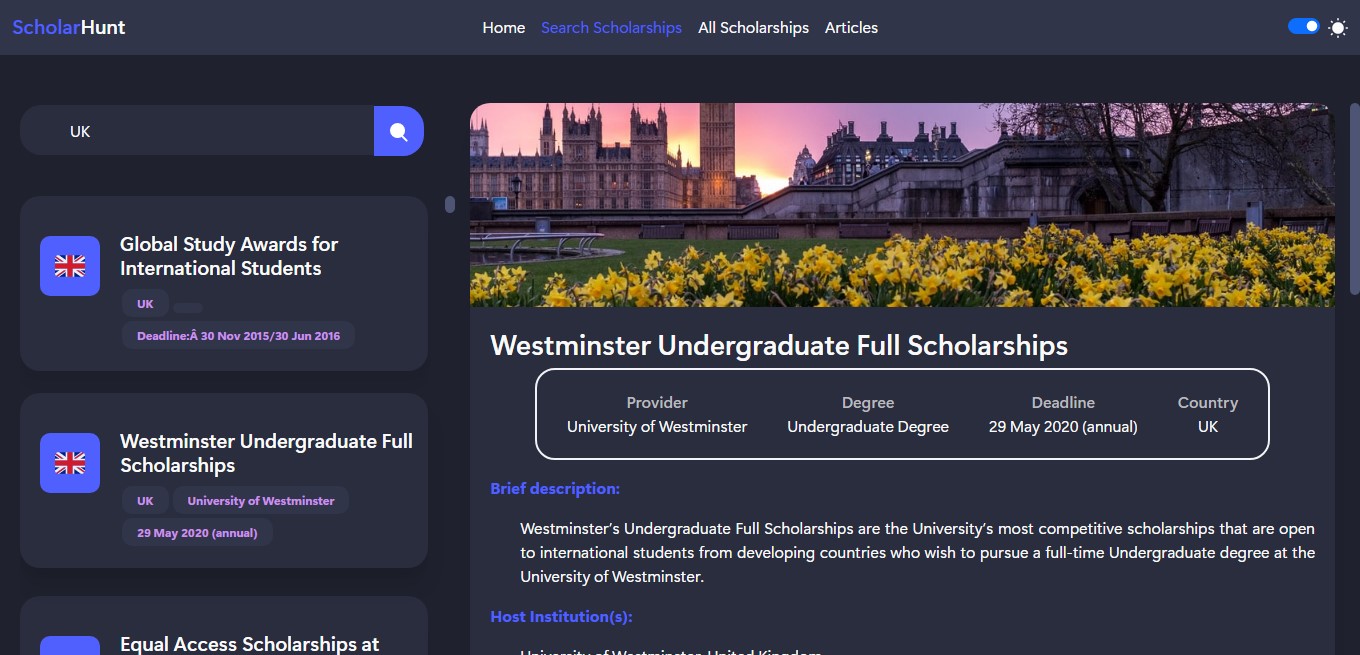1360x655 pixels.
Task: Switch to the All Scholarships tab
Action: [753, 27]
